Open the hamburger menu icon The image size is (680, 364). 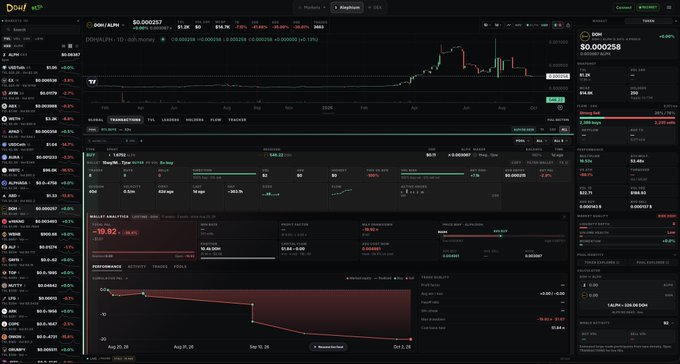[x=668, y=7]
